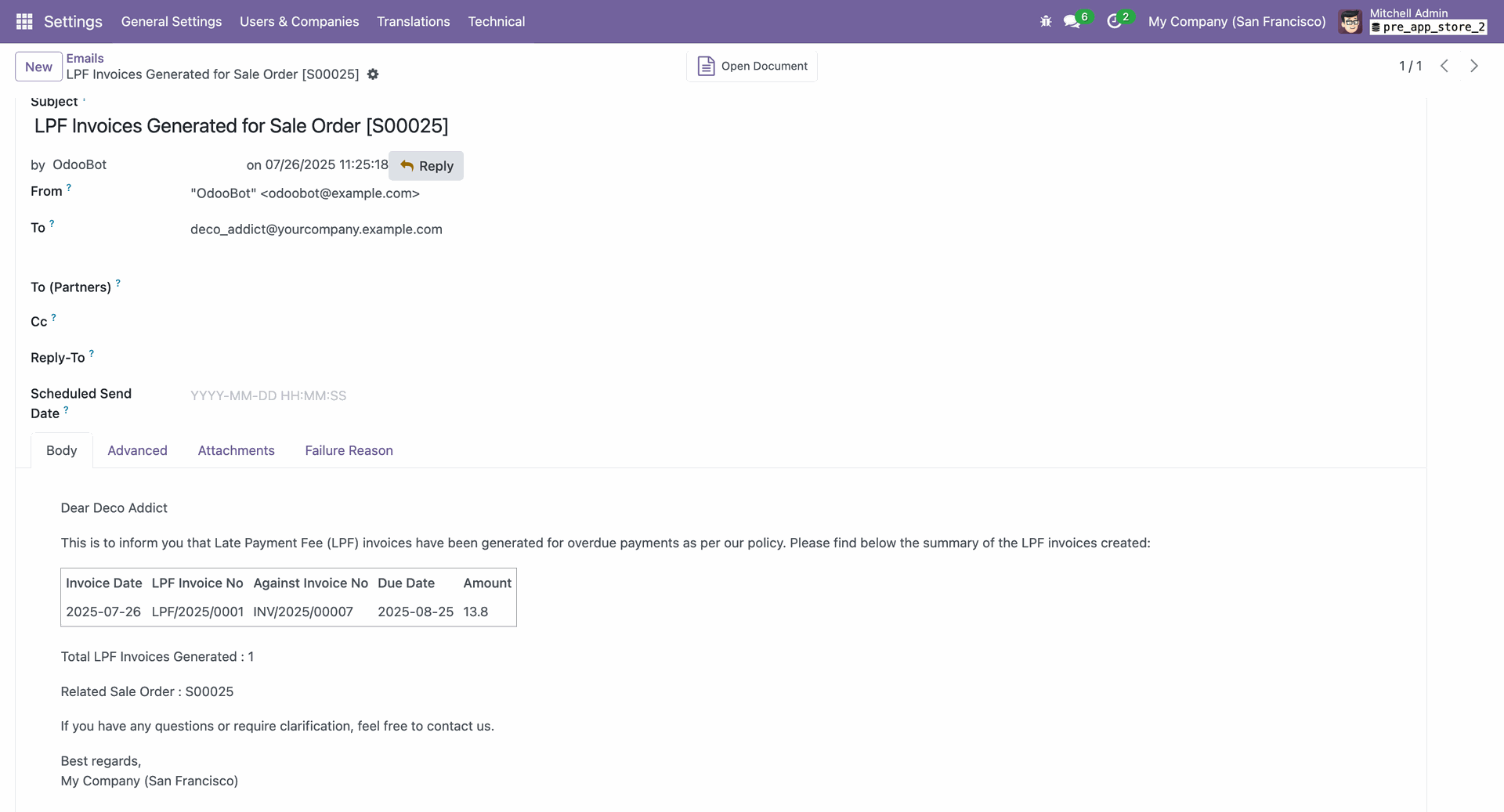Click Mitchell Admin avatar picture
1504x812 pixels.
(1350, 21)
